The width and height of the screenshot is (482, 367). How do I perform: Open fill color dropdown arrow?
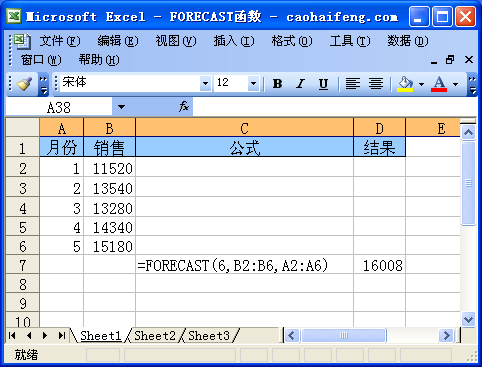pyautogui.click(x=421, y=84)
